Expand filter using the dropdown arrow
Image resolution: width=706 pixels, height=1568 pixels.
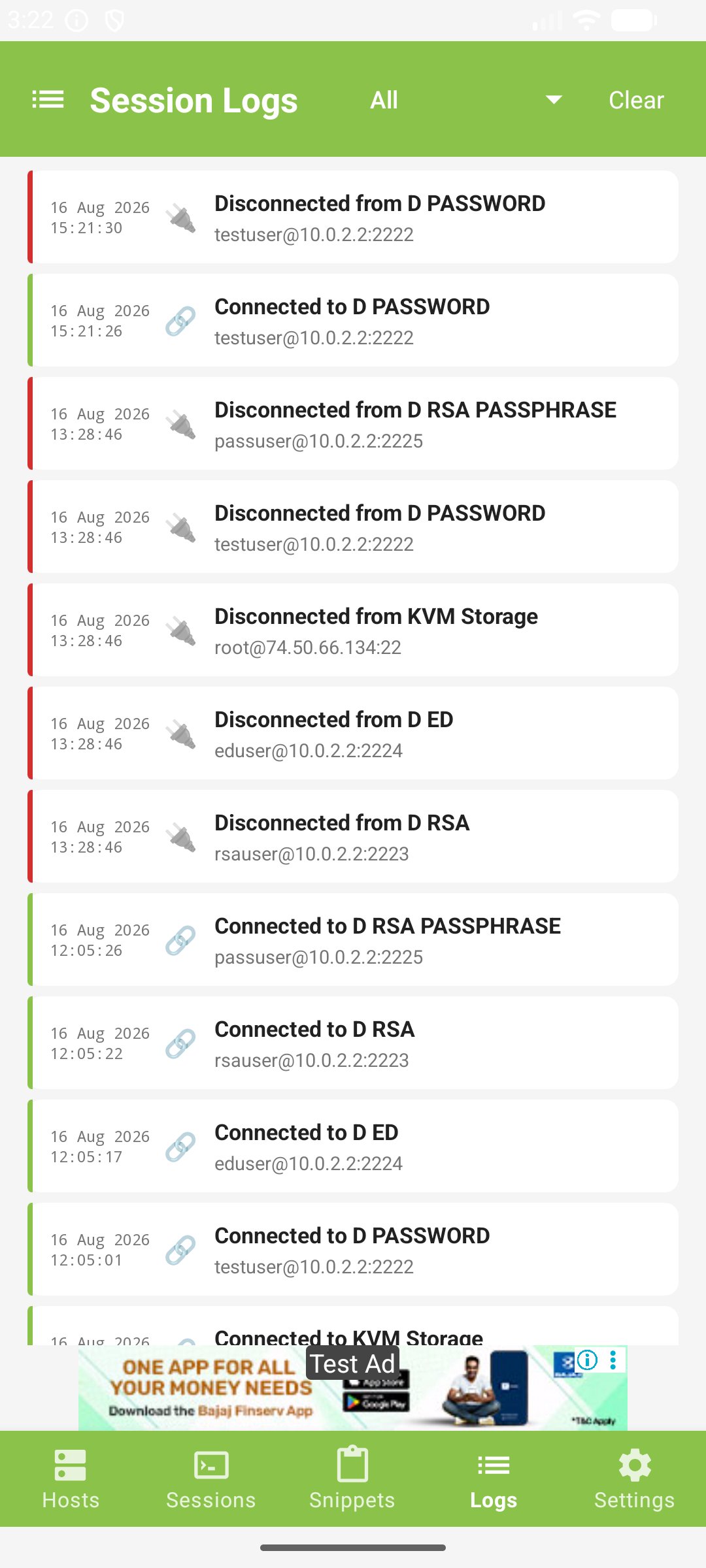click(x=554, y=100)
